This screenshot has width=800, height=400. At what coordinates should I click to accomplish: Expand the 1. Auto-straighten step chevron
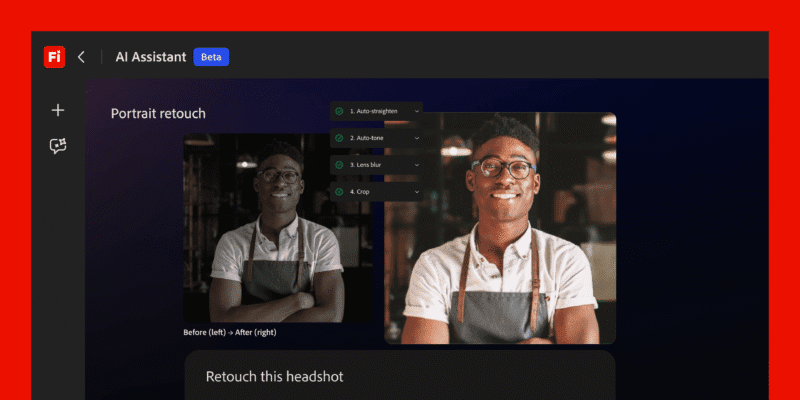[417, 111]
